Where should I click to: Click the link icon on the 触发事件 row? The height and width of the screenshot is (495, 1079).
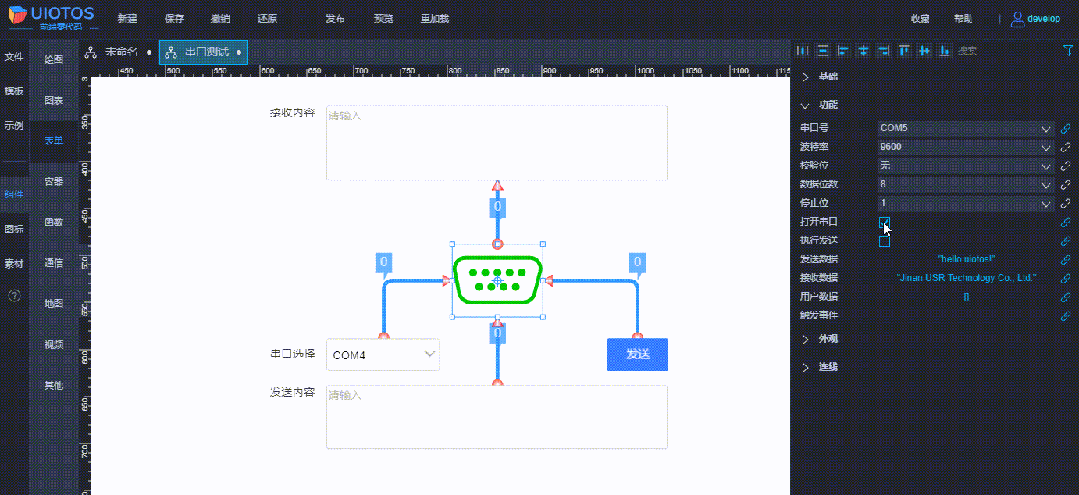tap(1065, 316)
